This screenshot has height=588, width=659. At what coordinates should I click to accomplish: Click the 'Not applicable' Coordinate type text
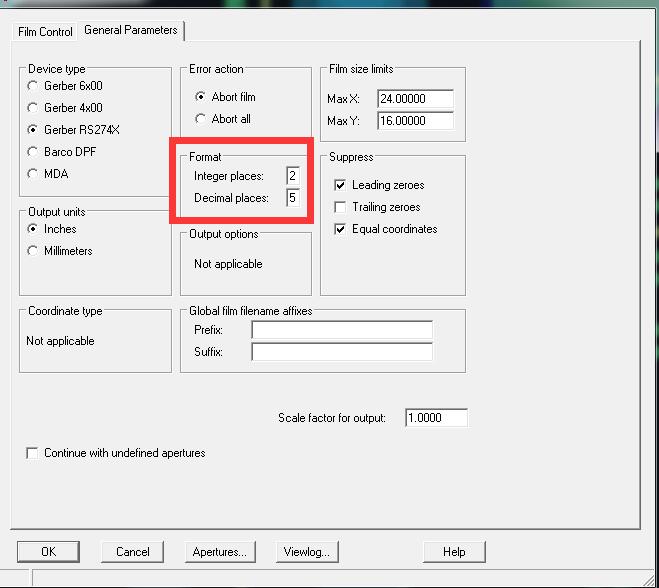tap(60, 341)
